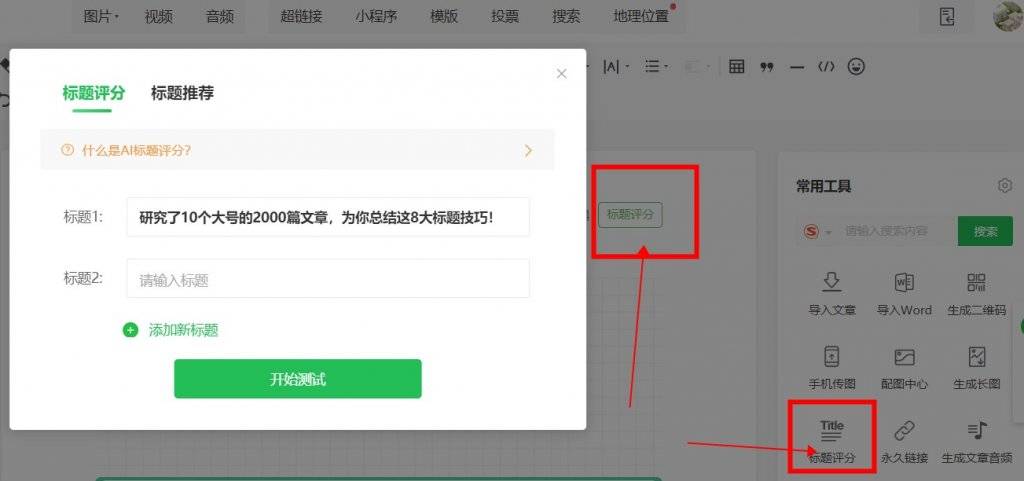The height and width of the screenshot is (481, 1024).
Task: Open the 生成长图 tool
Action: point(976,368)
